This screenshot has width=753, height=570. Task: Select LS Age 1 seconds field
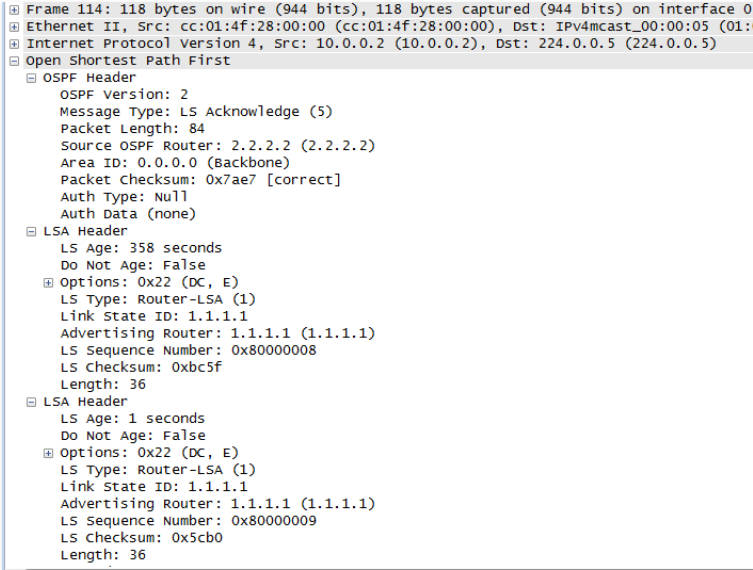tap(133, 419)
